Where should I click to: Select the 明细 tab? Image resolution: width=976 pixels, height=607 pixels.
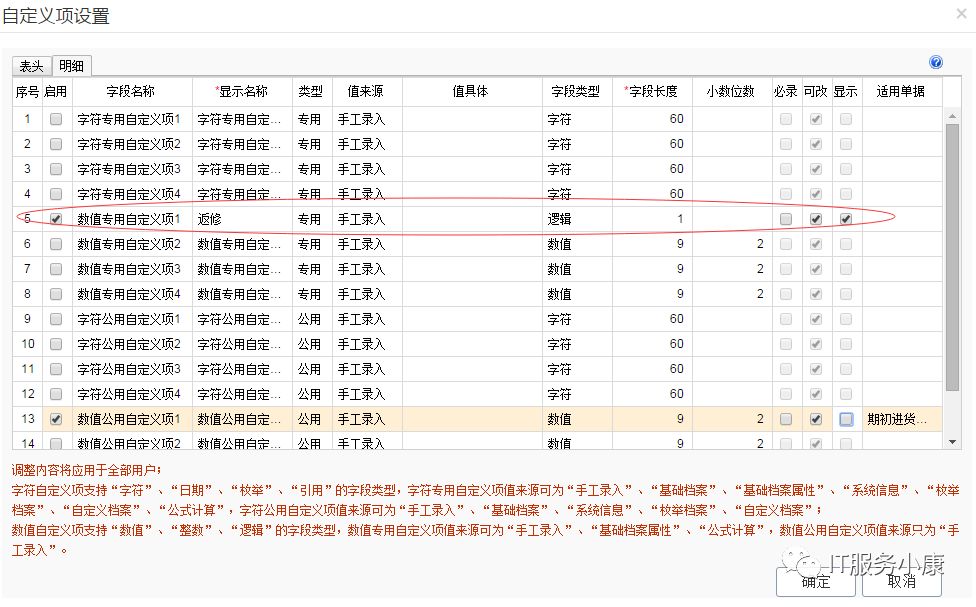click(x=72, y=66)
